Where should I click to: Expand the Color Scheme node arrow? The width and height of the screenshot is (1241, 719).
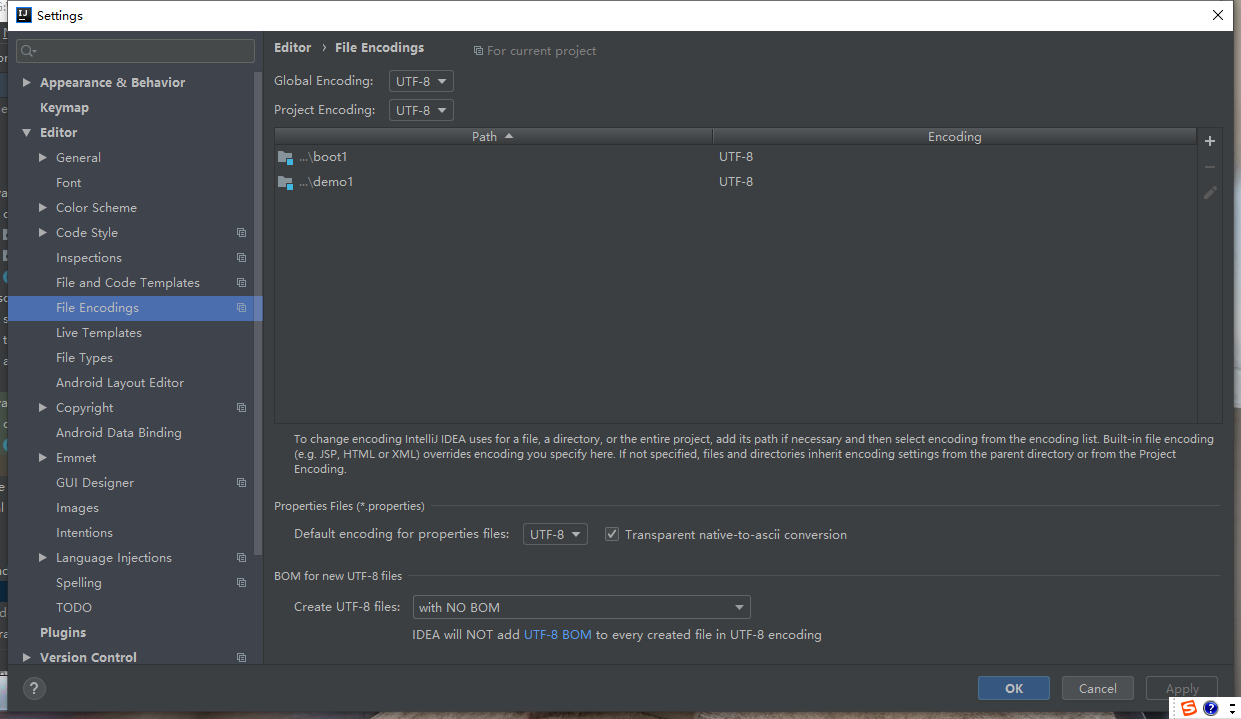tap(43, 208)
